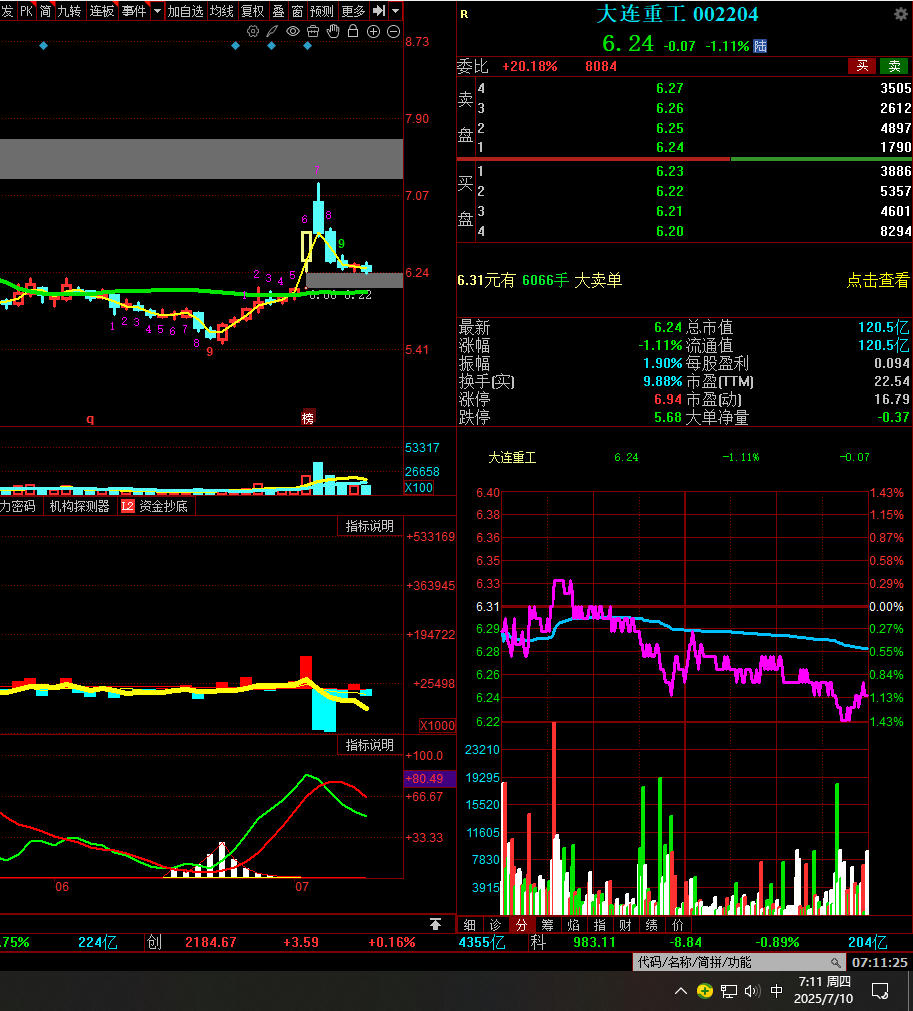The image size is (913, 1011).
Task: Toggle 事件 events display
Action: (x=133, y=11)
